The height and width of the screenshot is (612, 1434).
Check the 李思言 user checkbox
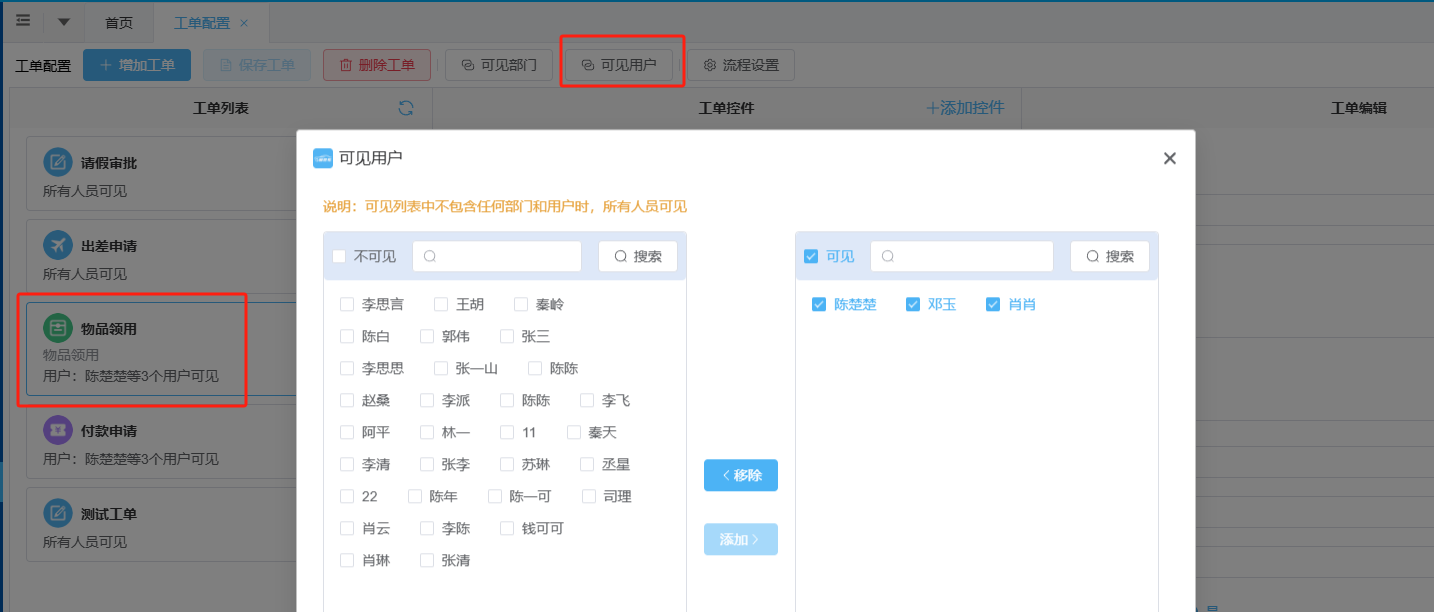click(x=347, y=304)
